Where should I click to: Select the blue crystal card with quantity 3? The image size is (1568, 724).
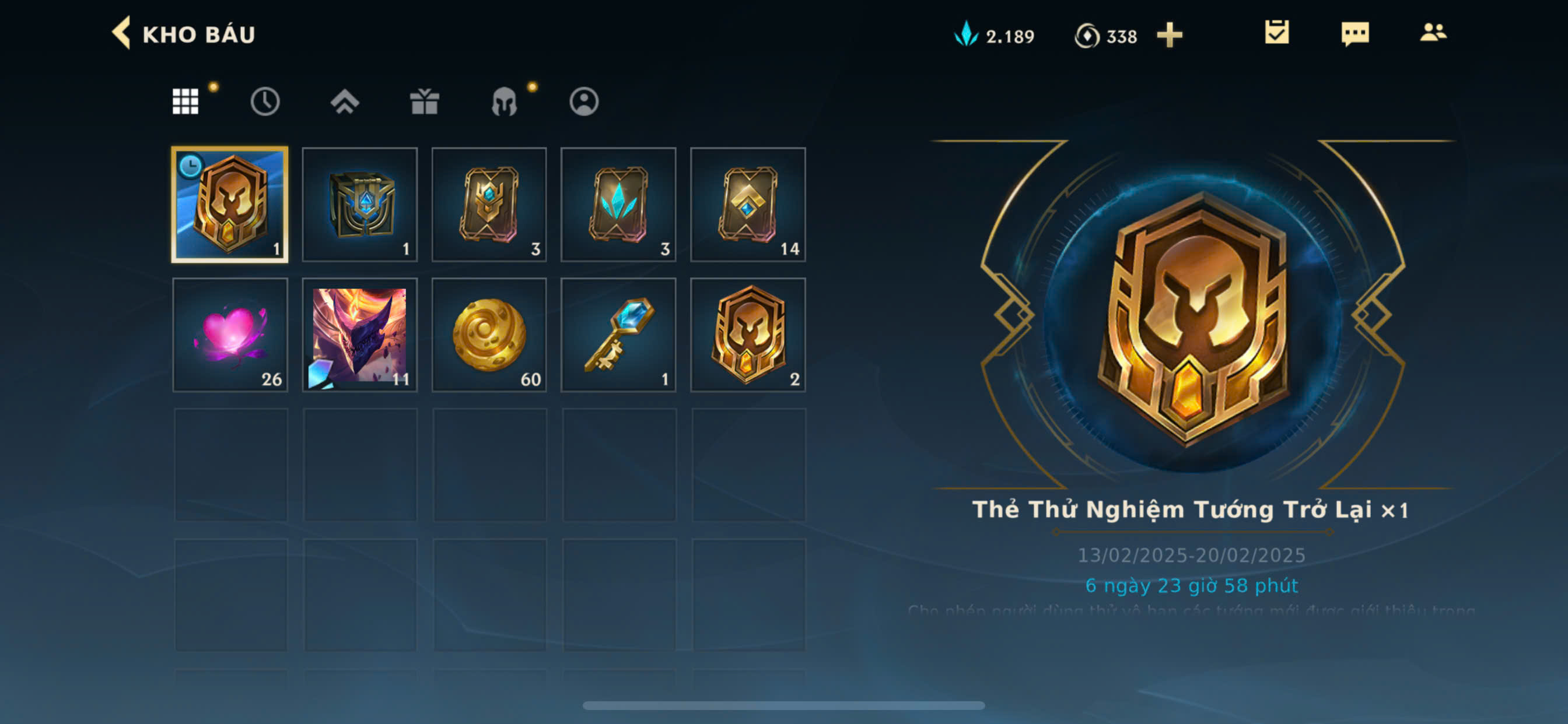618,205
